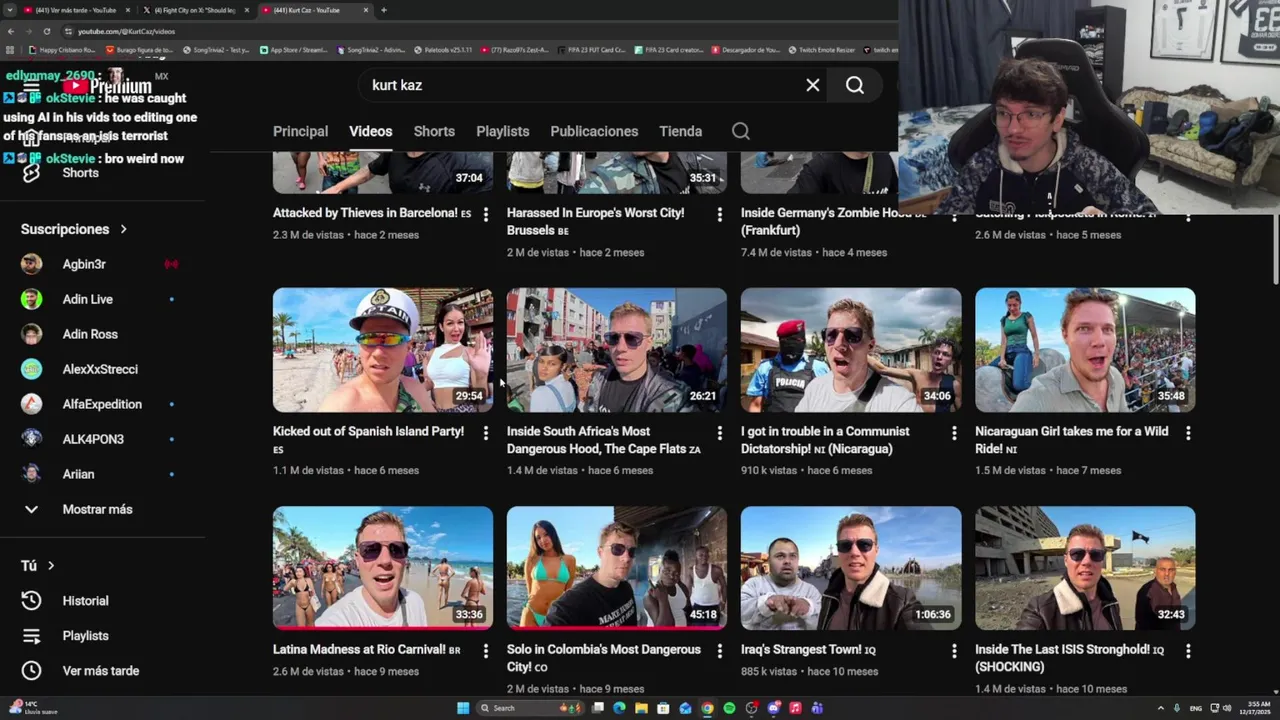This screenshot has height=720, width=1280.
Task: Open the ALK4PON3 subscription channel
Action: (x=93, y=439)
